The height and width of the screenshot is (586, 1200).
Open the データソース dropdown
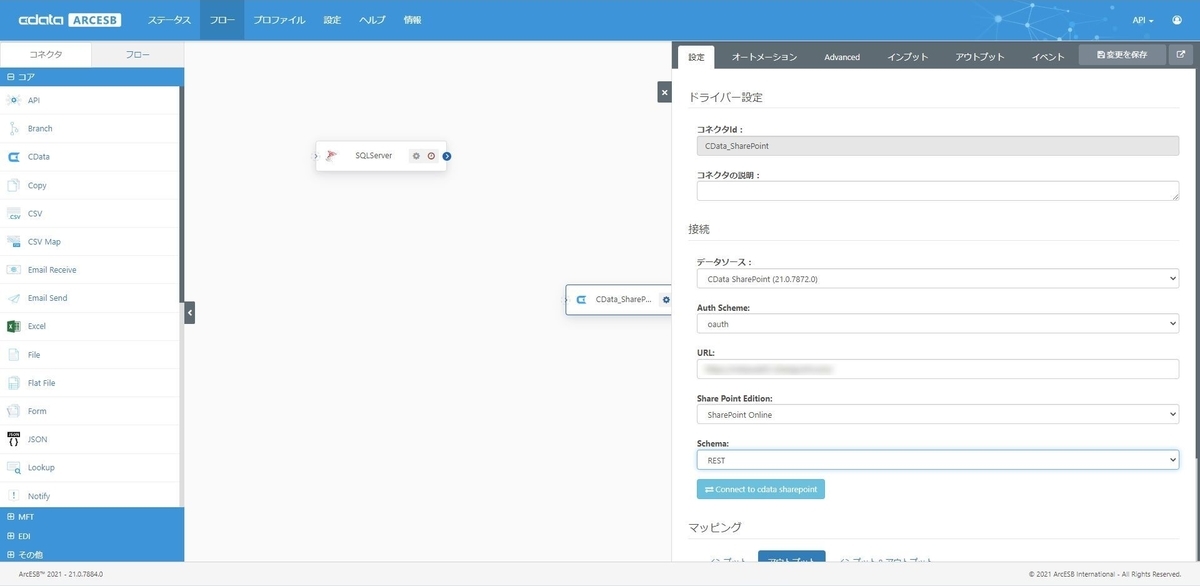(938, 279)
